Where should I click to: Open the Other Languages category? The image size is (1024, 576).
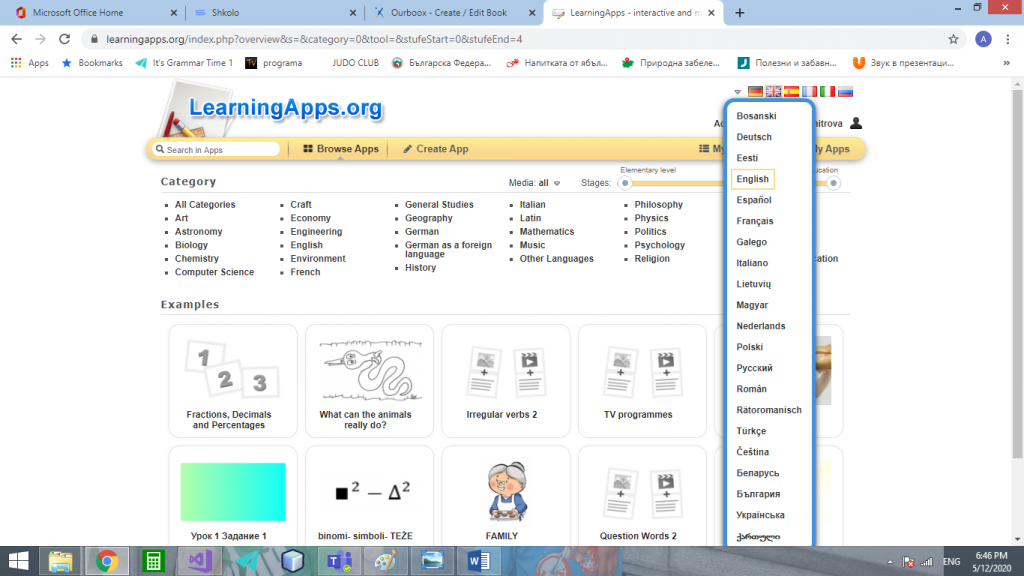556,259
